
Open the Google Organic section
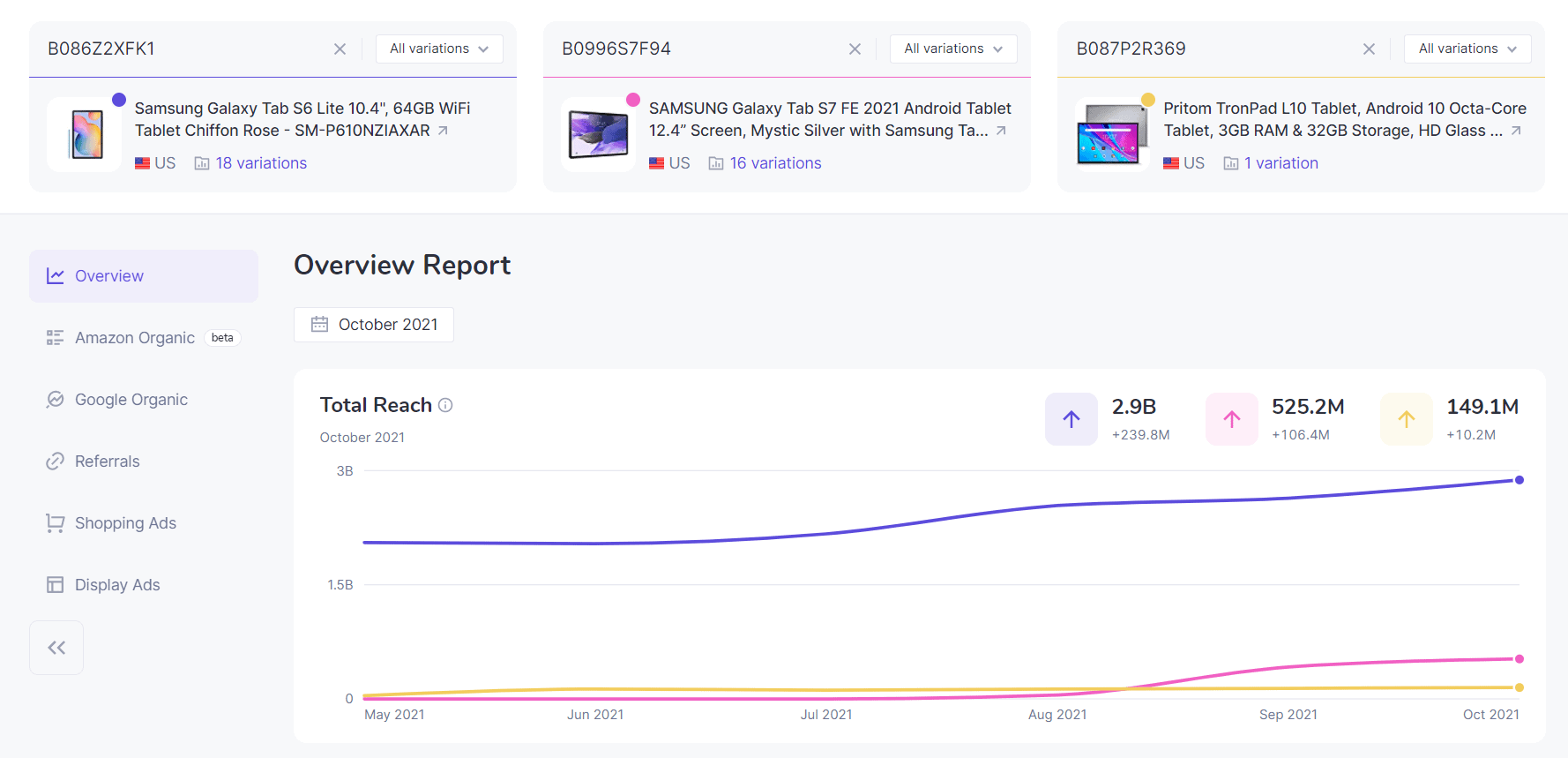click(x=144, y=400)
